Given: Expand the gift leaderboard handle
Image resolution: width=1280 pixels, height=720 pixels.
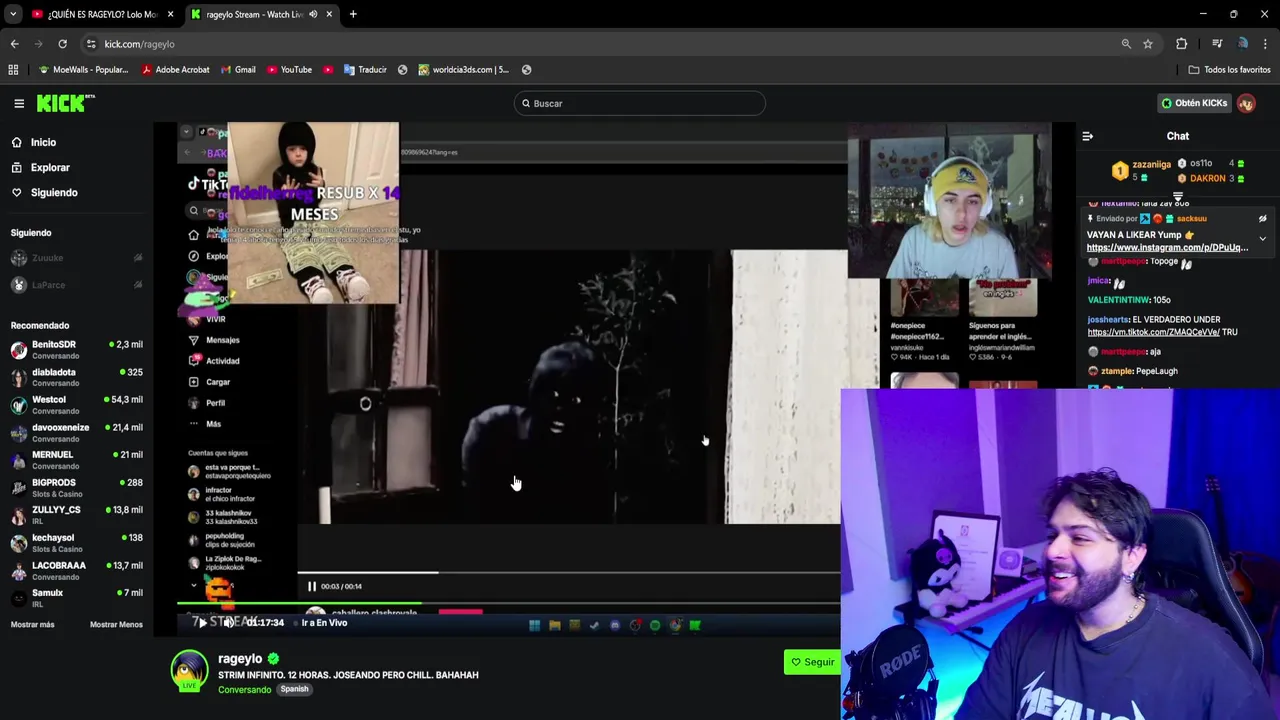Looking at the screenshot, I should [x=1178, y=196].
